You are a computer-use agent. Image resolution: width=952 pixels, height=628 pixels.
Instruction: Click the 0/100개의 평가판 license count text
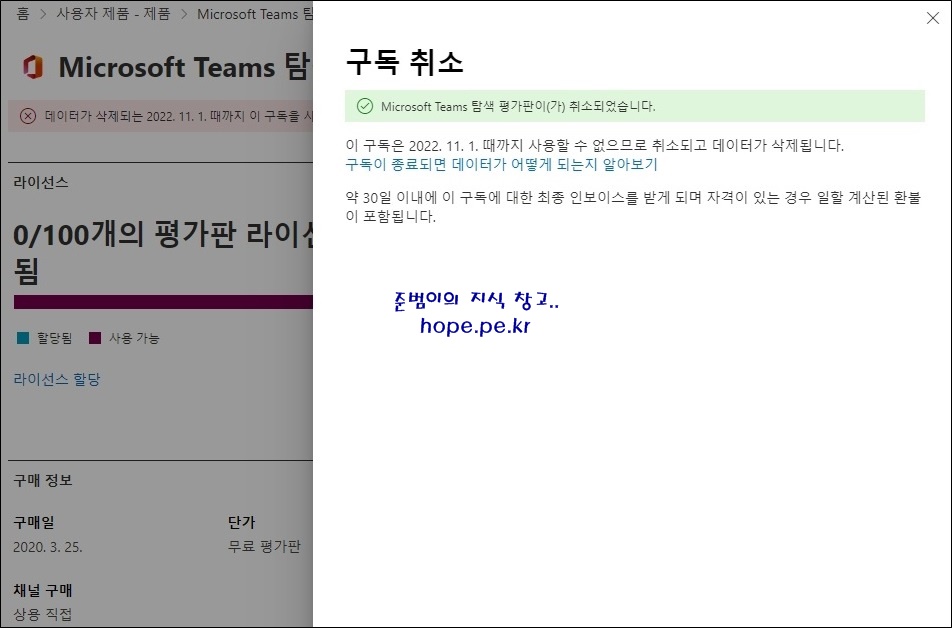point(163,252)
